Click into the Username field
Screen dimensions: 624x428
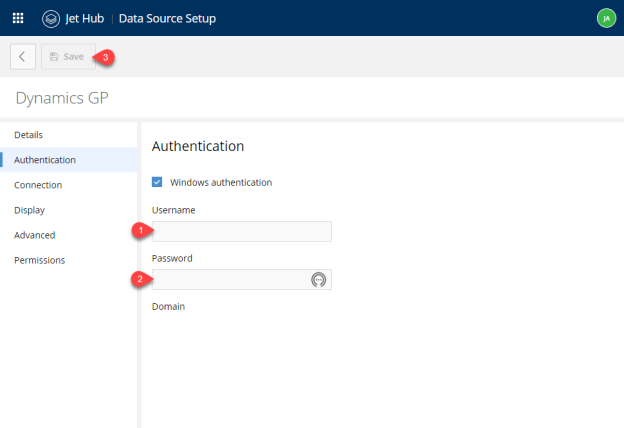tap(242, 231)
